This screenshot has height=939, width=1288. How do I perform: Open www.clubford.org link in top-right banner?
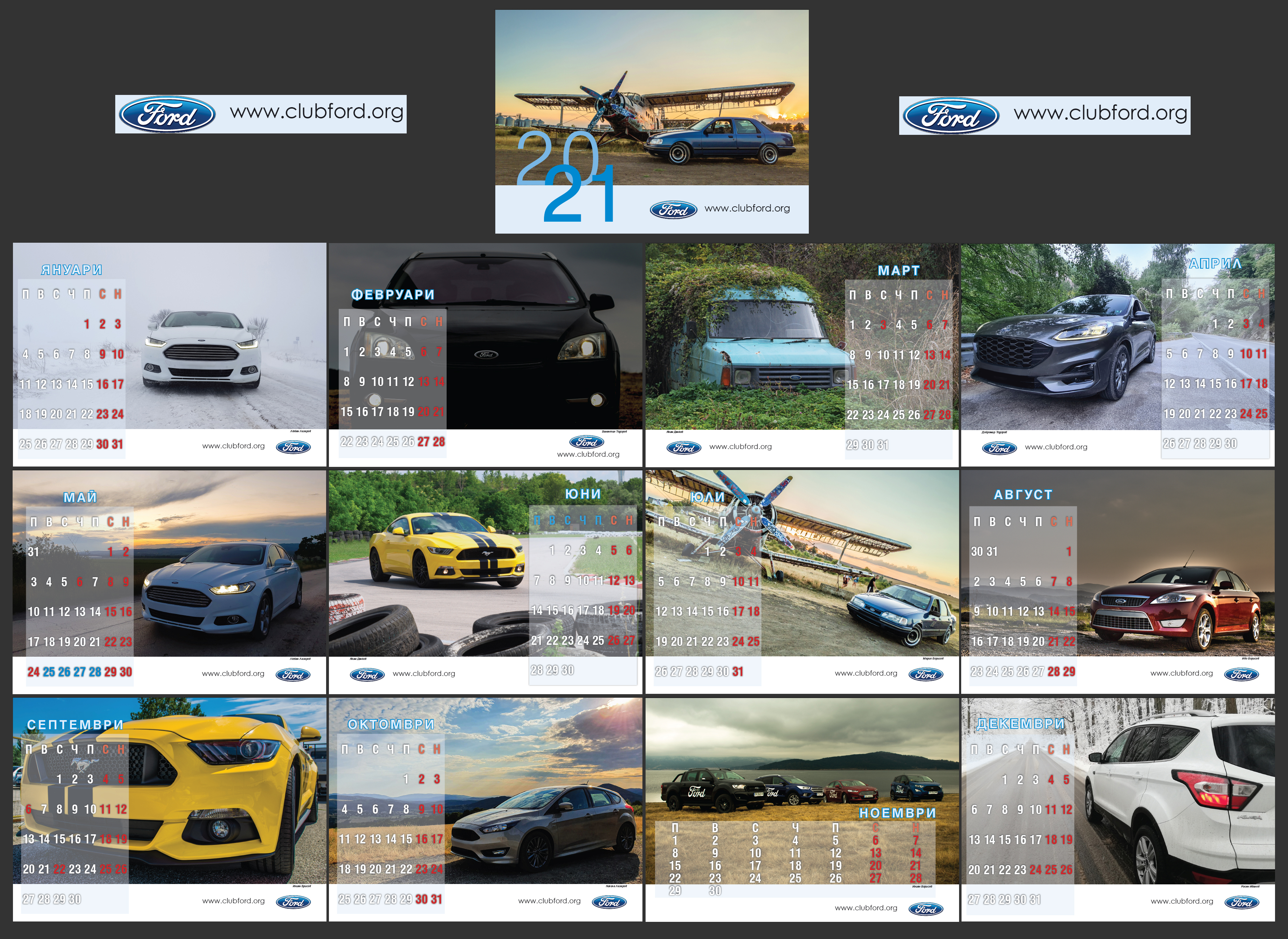click(1101, 113)
